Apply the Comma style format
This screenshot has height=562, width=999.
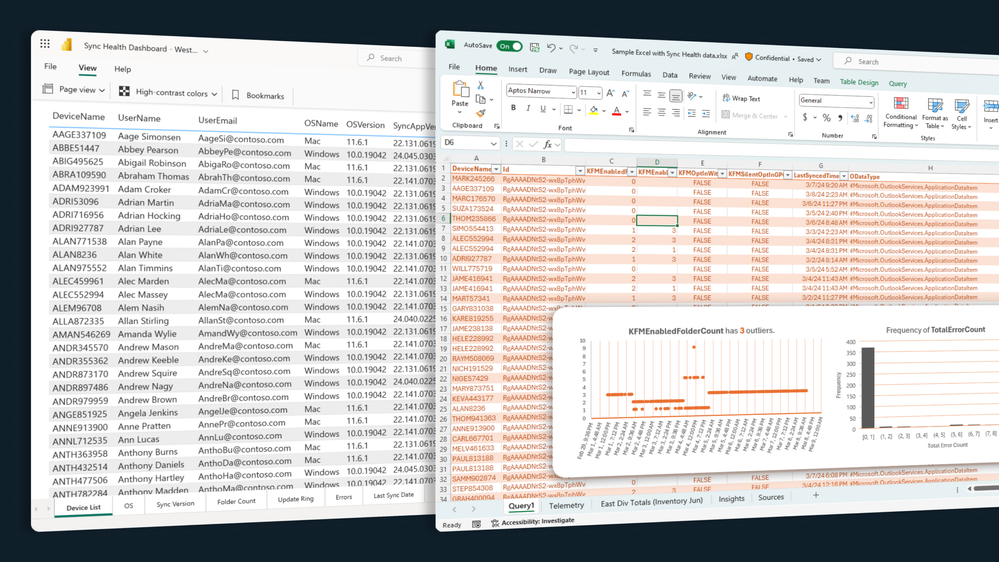point(840,118)
